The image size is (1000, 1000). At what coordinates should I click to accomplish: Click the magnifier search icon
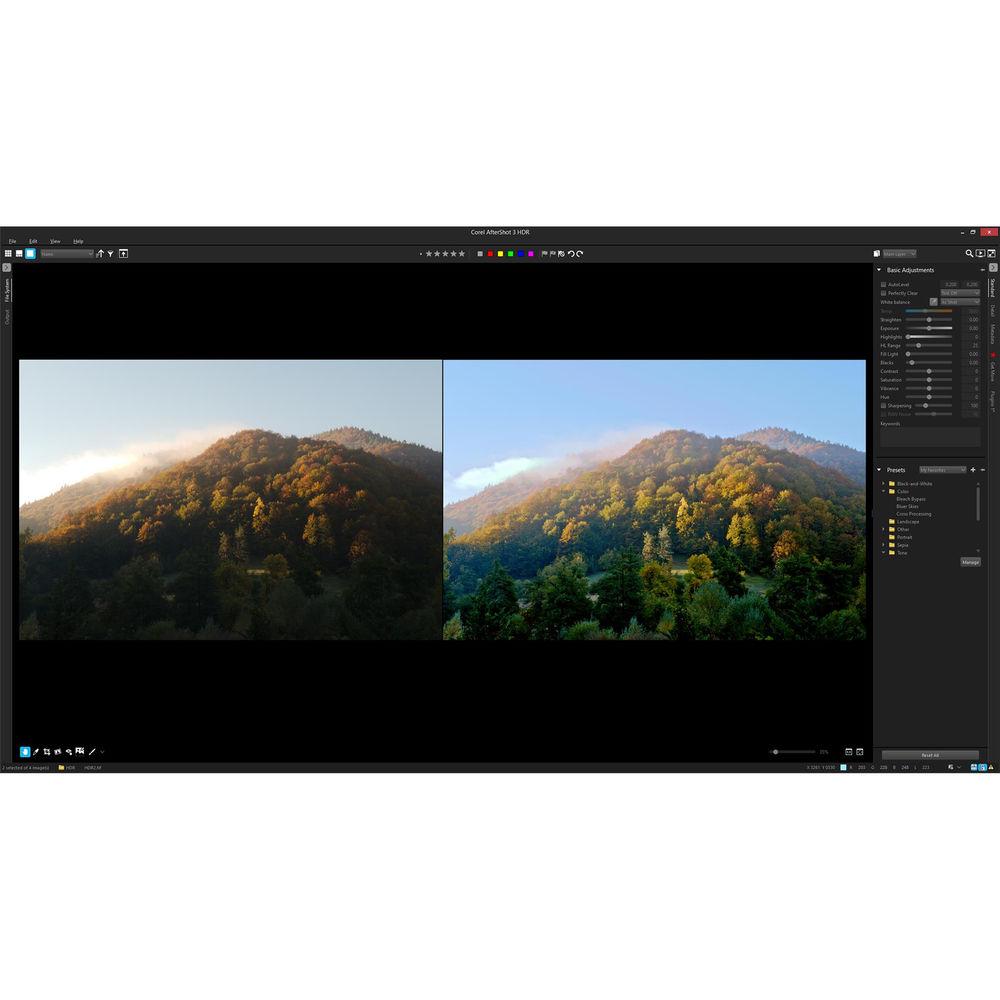click(x=969, y=254)
